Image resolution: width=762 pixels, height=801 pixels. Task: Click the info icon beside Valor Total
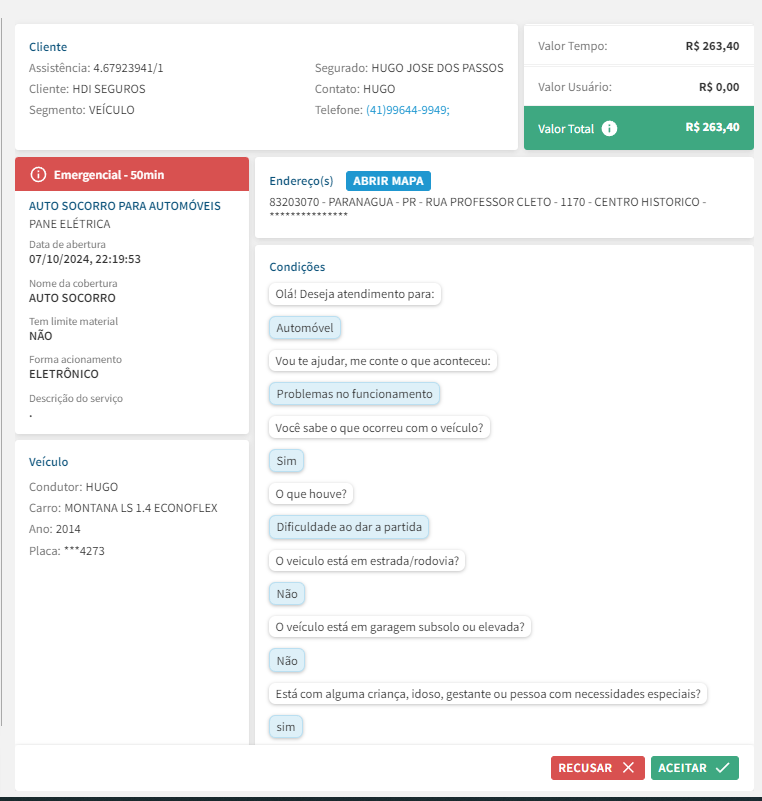[610, 129]
